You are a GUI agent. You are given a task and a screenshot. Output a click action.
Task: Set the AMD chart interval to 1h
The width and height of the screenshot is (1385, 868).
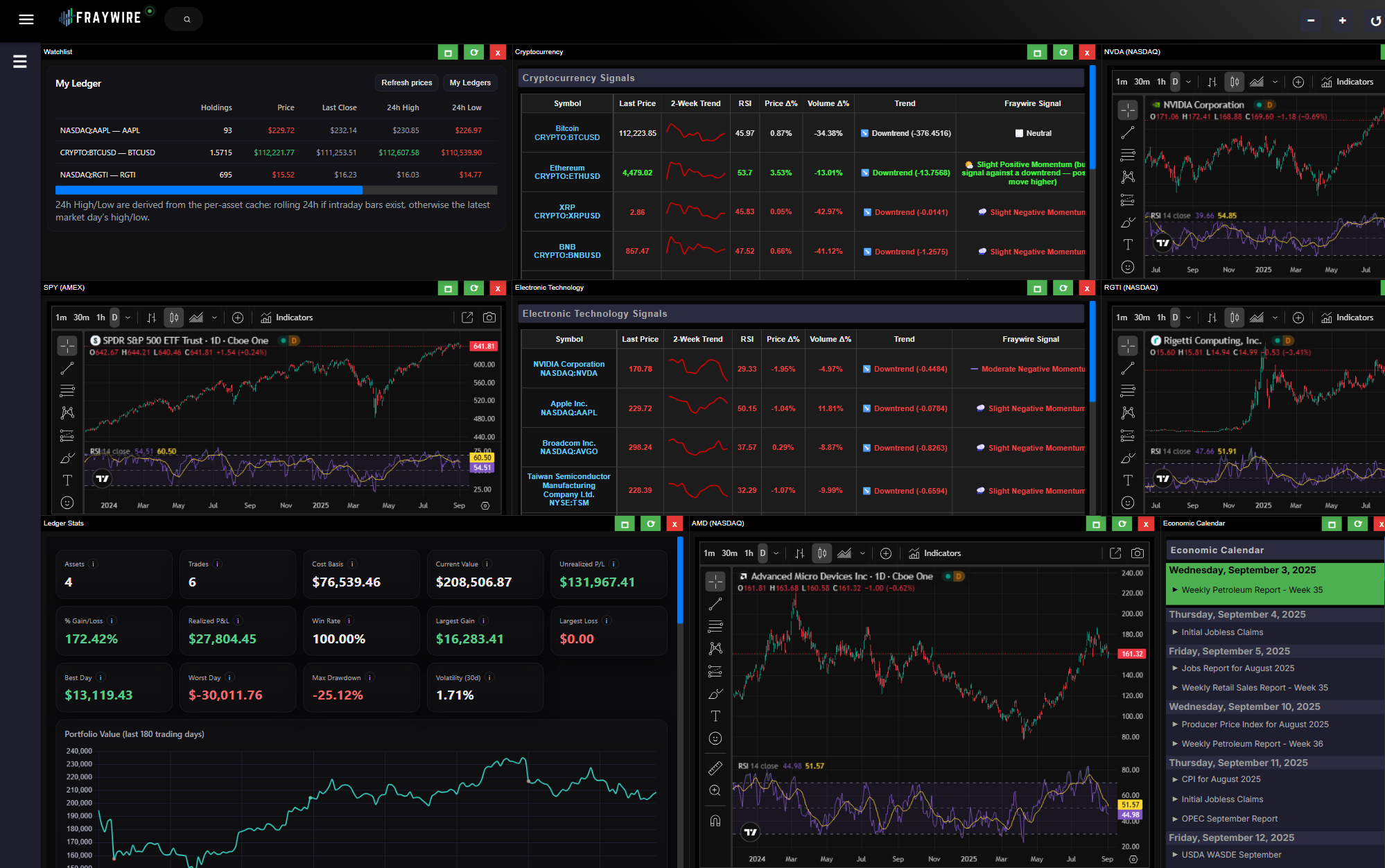coord(749,553)
